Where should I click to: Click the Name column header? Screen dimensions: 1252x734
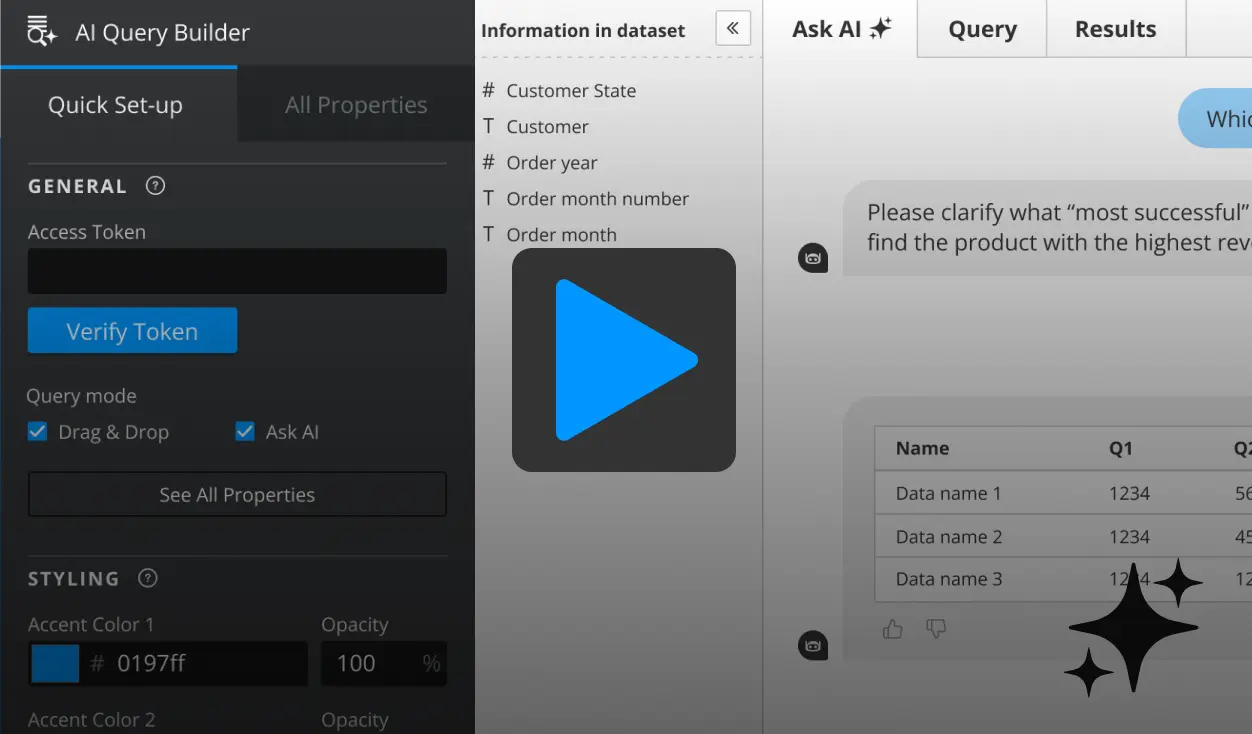(x=922, y=448)
